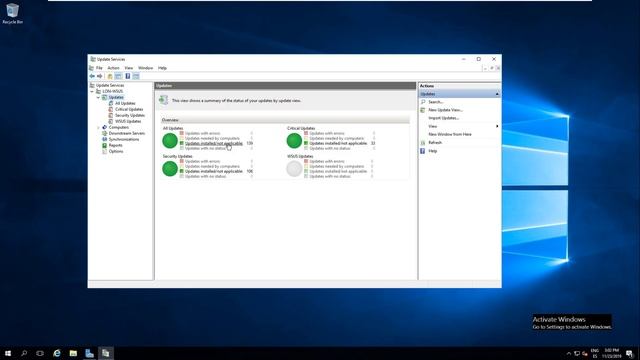The image size is (640, 360).
Task: Collapse the Updates section in Actions pane
Action: point(497,94)
